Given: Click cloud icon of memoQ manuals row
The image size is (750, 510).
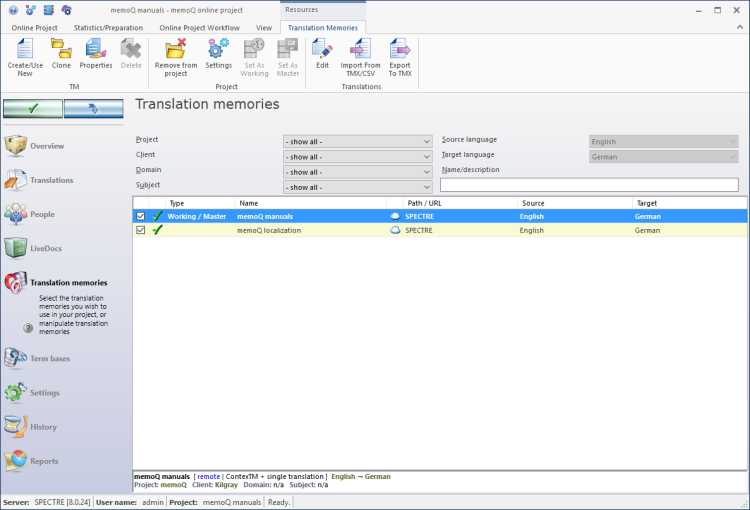Looking at the screenshot, I should pyautogui.click(x=395, y=216).
